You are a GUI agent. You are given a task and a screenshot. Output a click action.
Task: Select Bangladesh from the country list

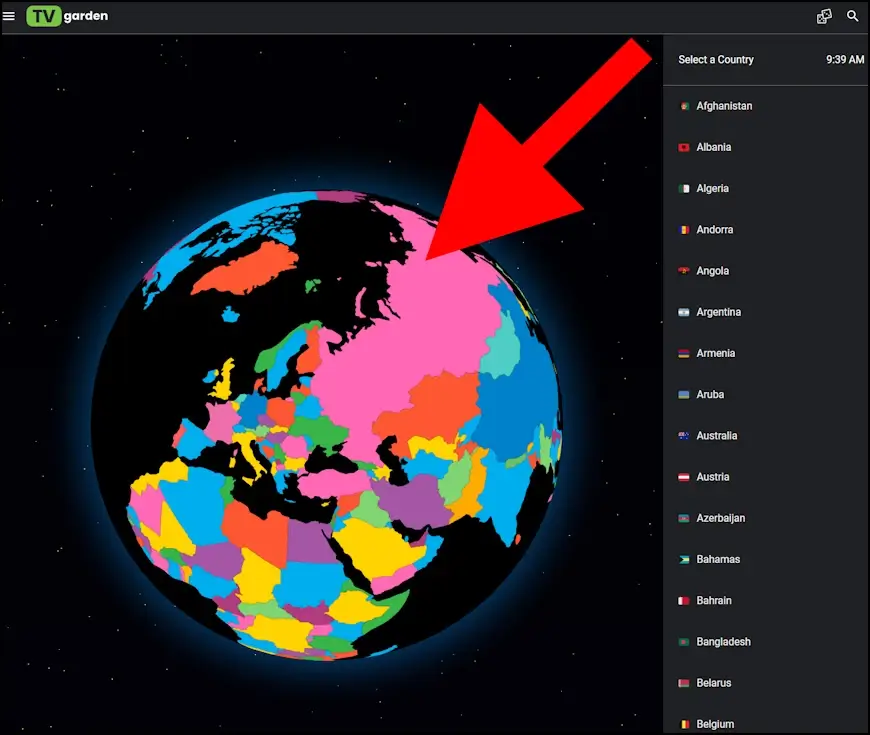[x=723, y=642]
